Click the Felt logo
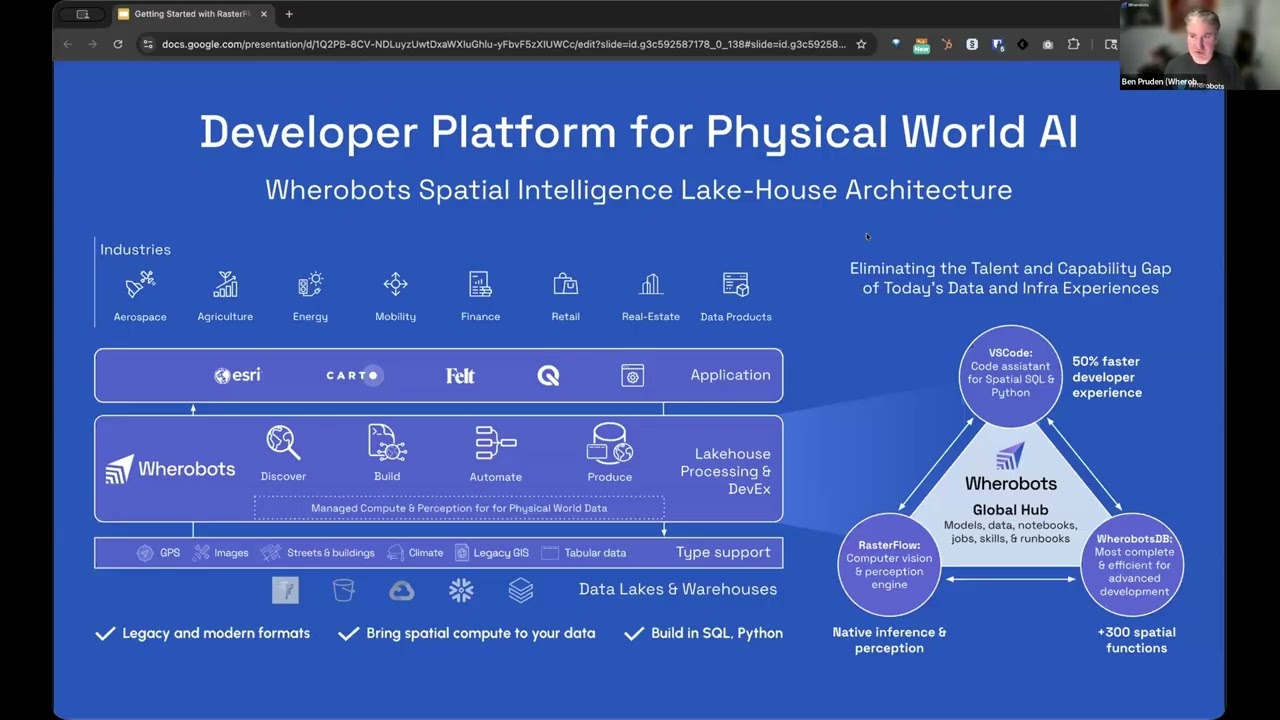 pyautogui.click(x=460, y=375)
